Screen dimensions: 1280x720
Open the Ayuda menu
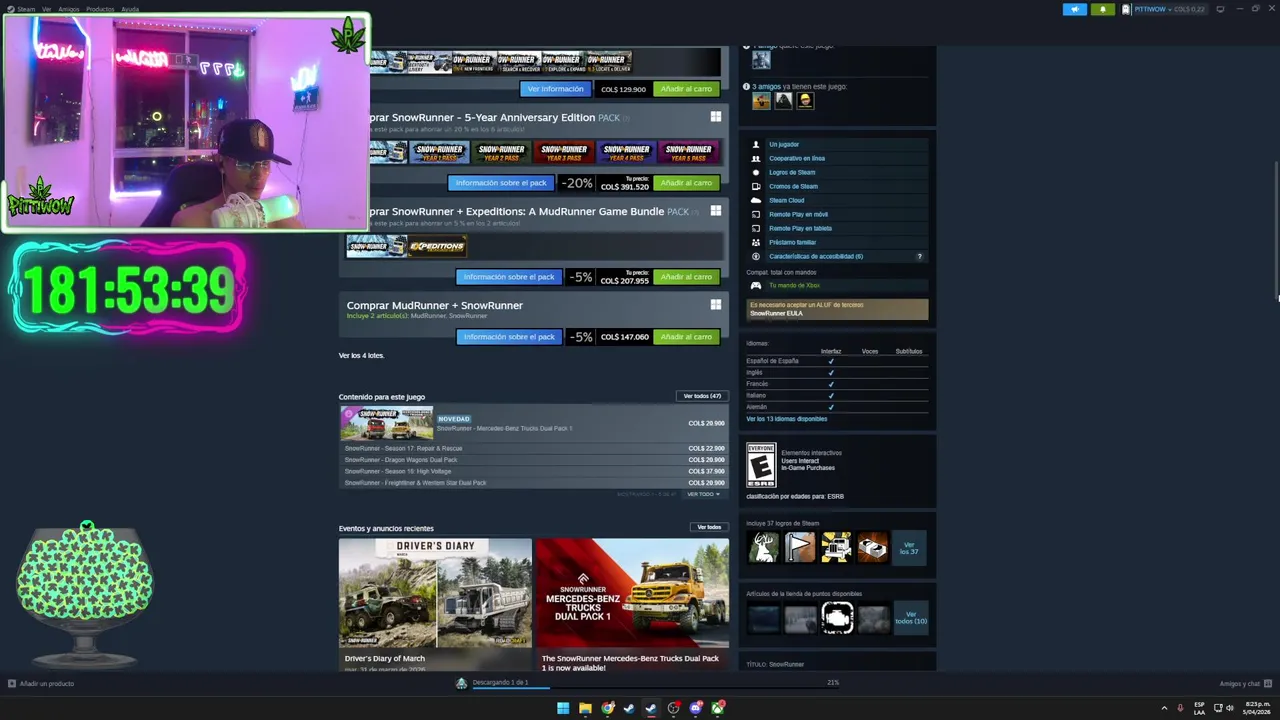tap(130, 9)
